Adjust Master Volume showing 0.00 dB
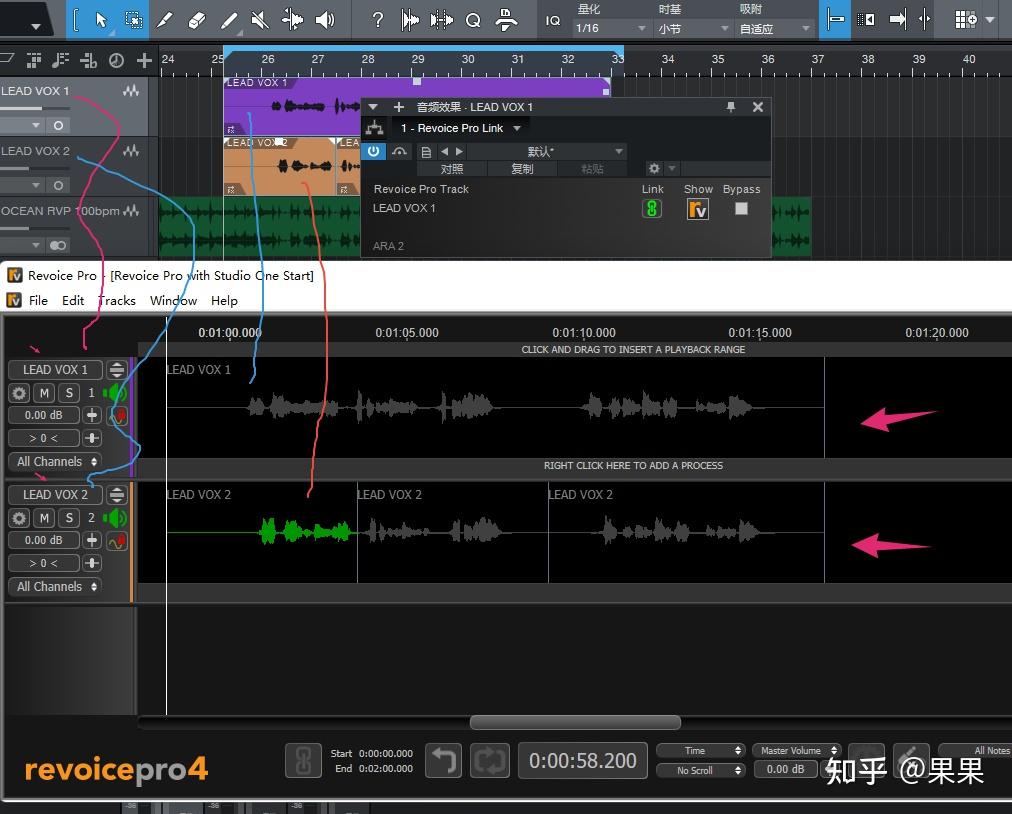Image resolution: width=1012 pixels, height=814 pixels. point(785,769)
